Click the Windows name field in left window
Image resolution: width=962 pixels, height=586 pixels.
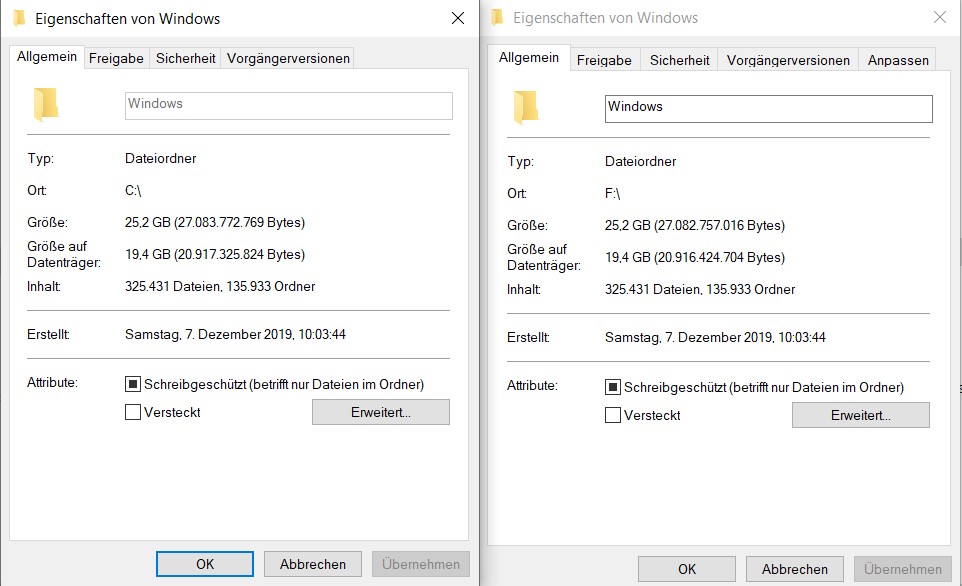[288, 106]
